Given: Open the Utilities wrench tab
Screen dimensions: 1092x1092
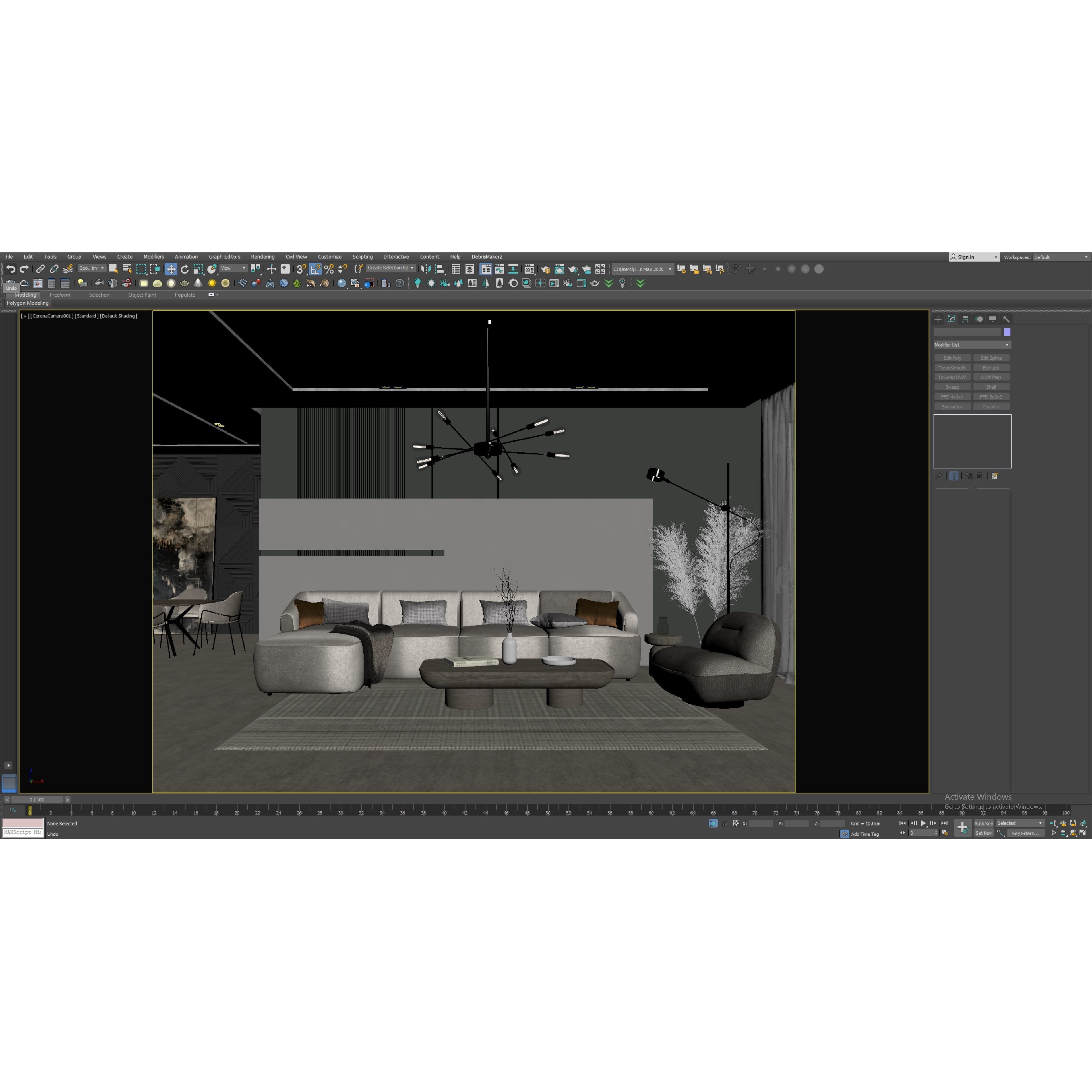Looking at the screenshot, I should tap(1007, 319).
